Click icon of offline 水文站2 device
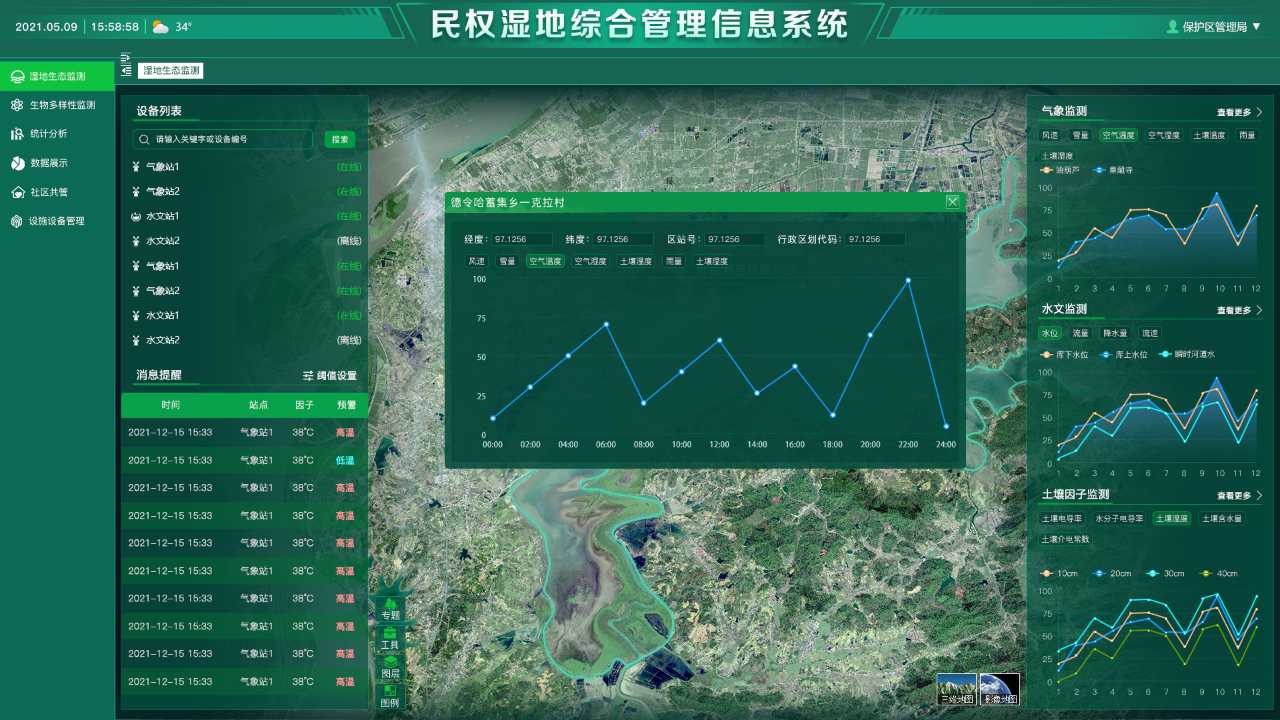Viewport: 1280px width, 720px height. [x=136, y=241]
